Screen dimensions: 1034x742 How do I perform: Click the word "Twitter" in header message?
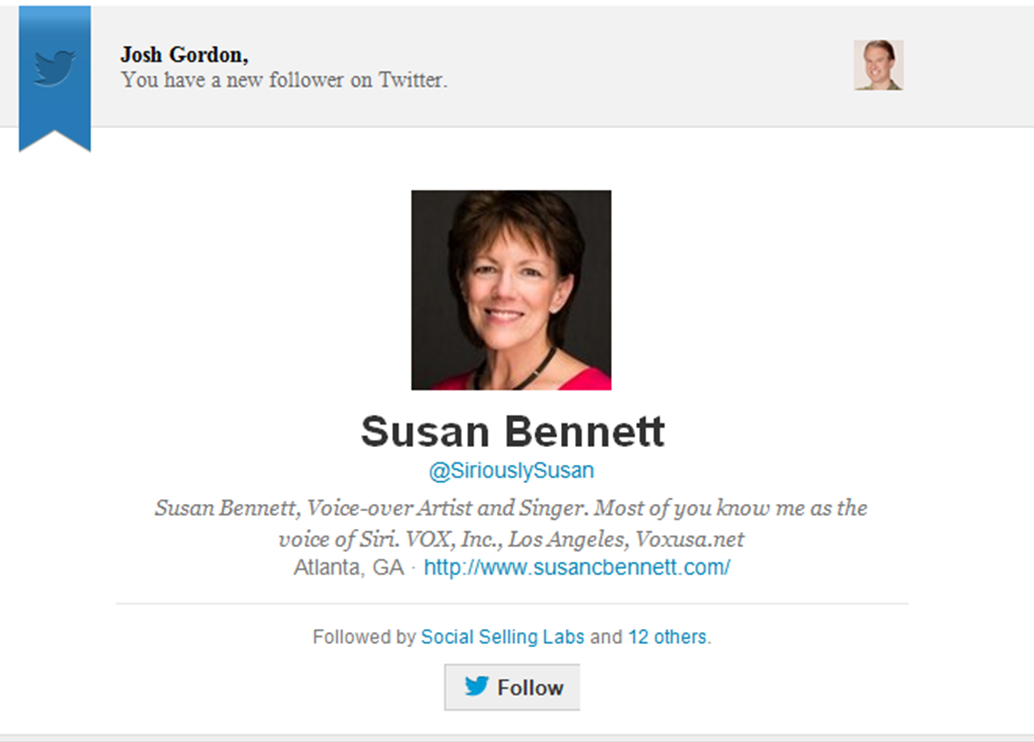coord(410,80)
